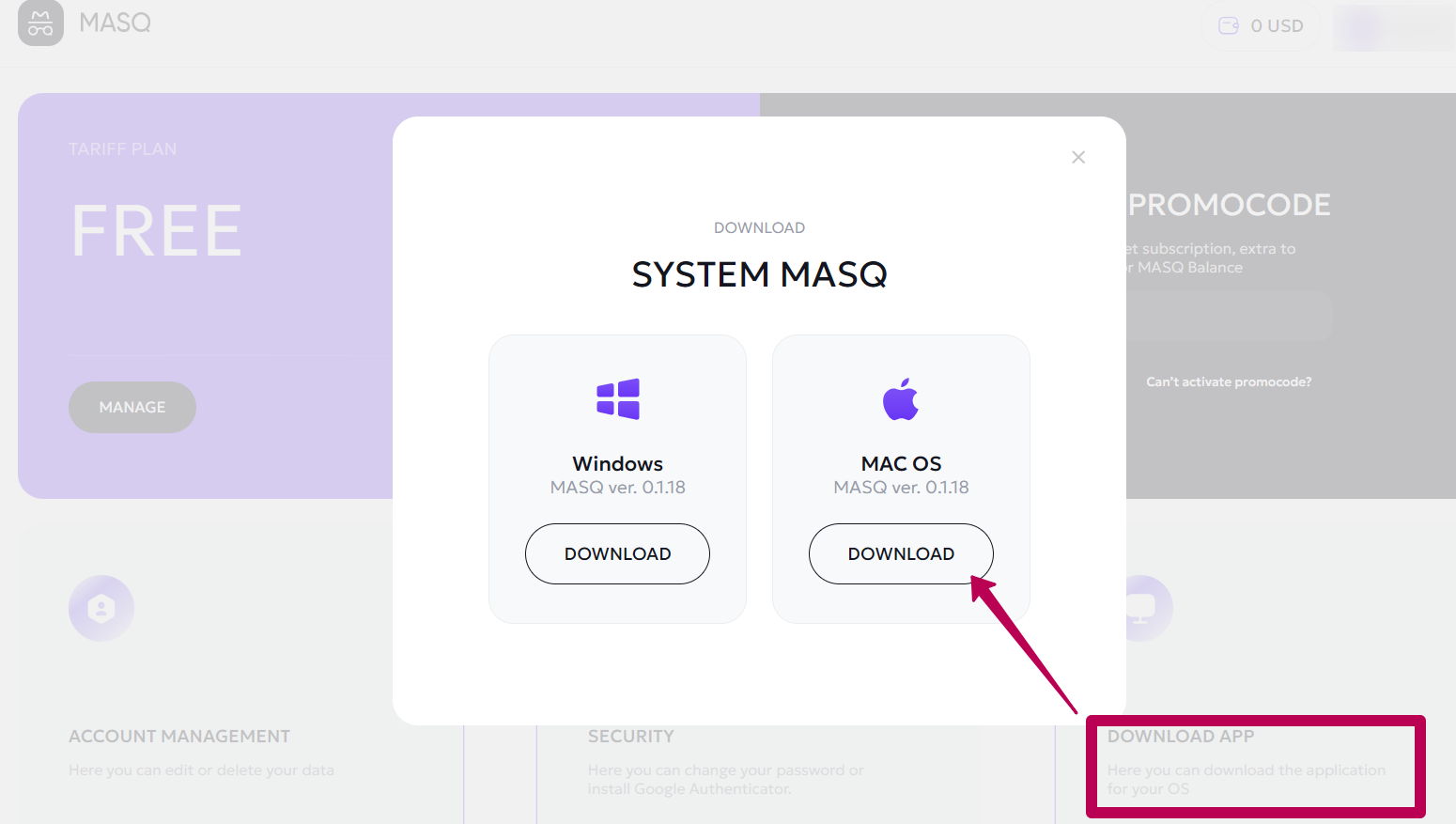Click the Windows logo icon
1456x824 pixels.
[618, 399]
